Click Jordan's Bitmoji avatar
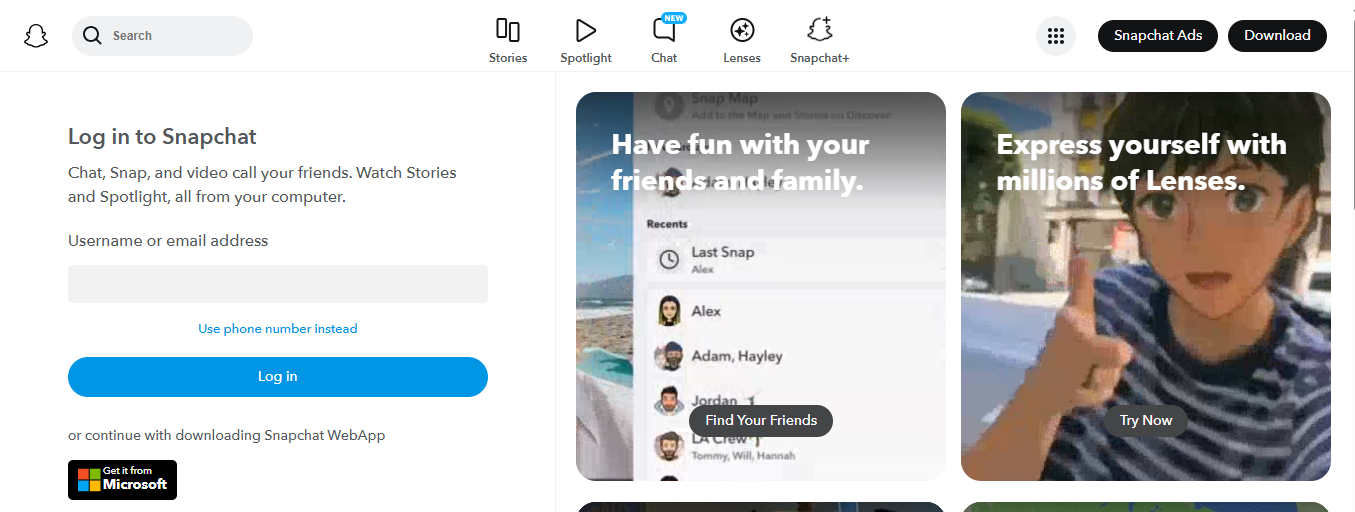The width and height of the screenshot is (1355, 512). (x=669, y=401)
